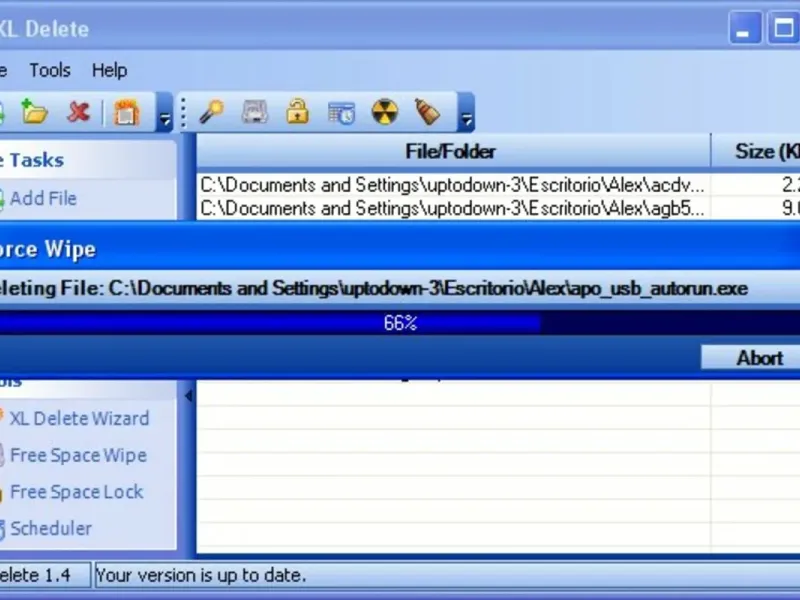The width and height of the screenshot is (800, 600).
Task: Open the Help menu
Action: pyautogui.click(x=109, y=70)
